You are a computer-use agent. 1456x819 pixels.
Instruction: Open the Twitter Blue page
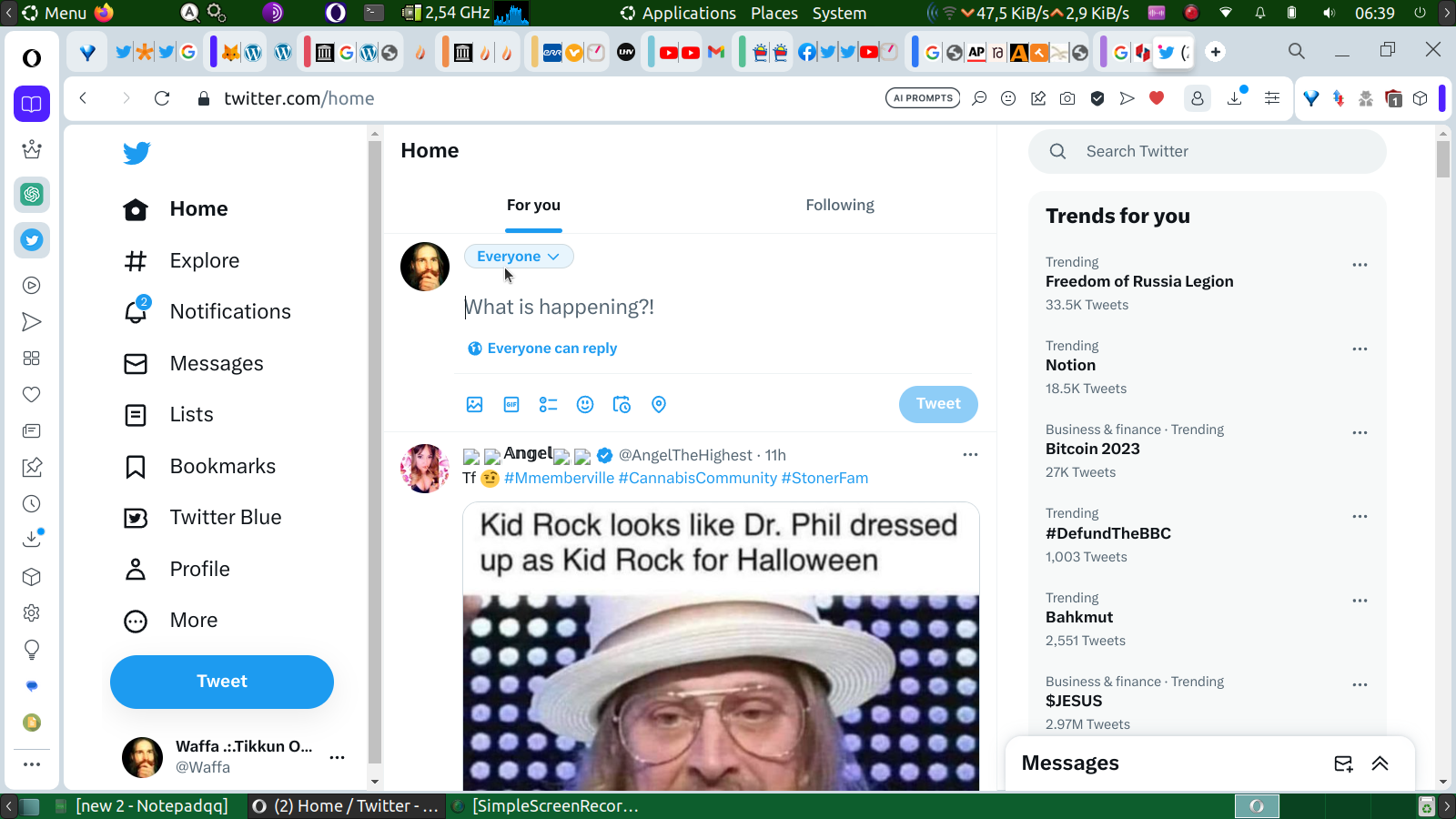point(203,518)
